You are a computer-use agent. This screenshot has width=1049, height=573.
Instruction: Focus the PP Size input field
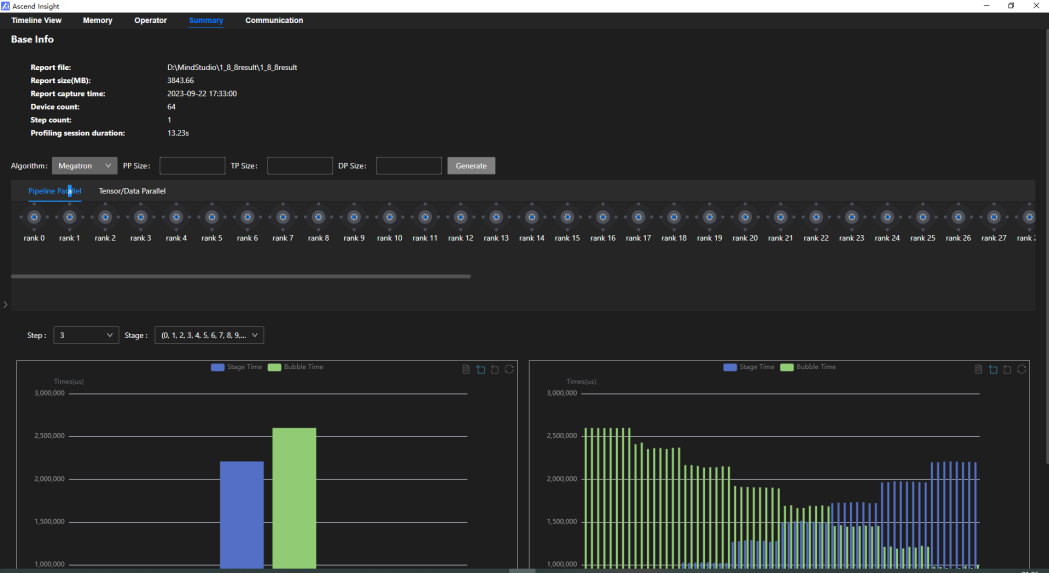(192, 166)
